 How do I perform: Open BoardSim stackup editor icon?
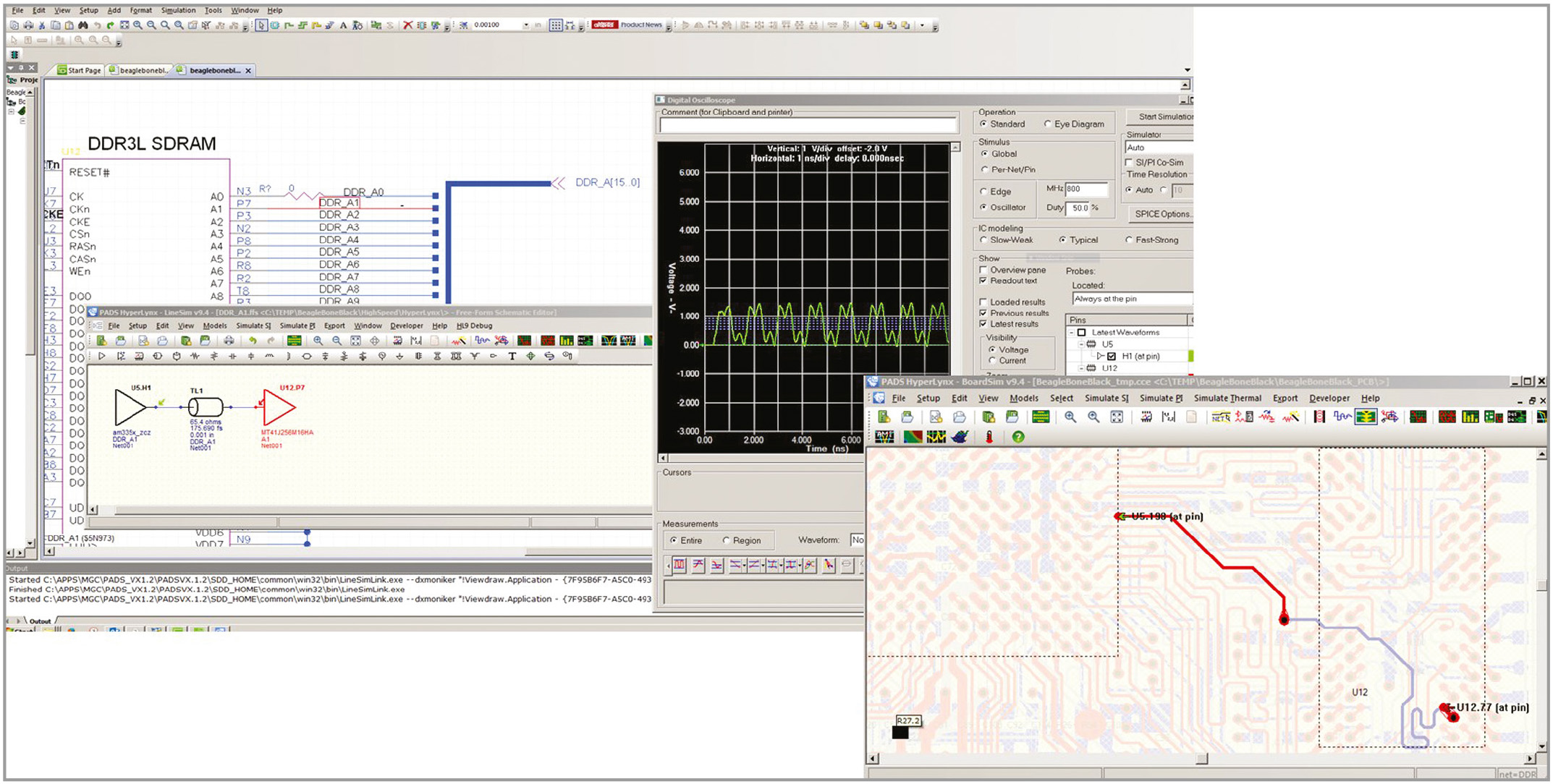pyautogui.click(x=1041, y=417)
